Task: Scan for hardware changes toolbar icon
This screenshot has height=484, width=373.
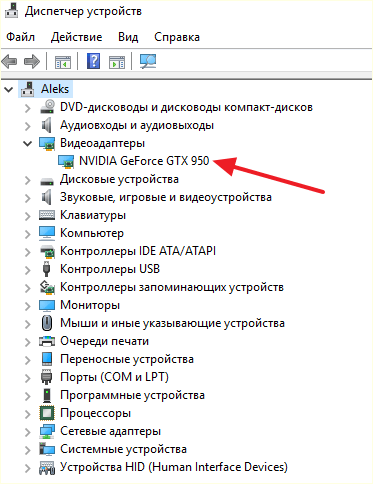Action: tap(148, 61)
